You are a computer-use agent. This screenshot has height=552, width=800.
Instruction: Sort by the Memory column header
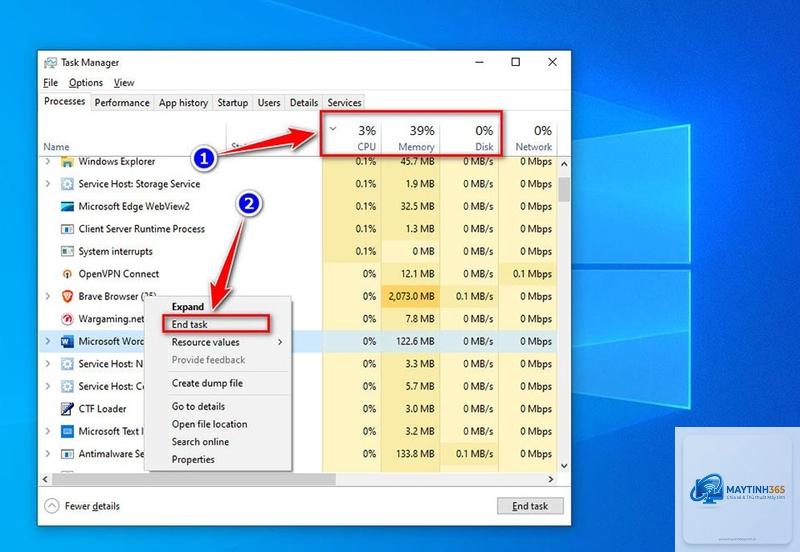[410, 138]
